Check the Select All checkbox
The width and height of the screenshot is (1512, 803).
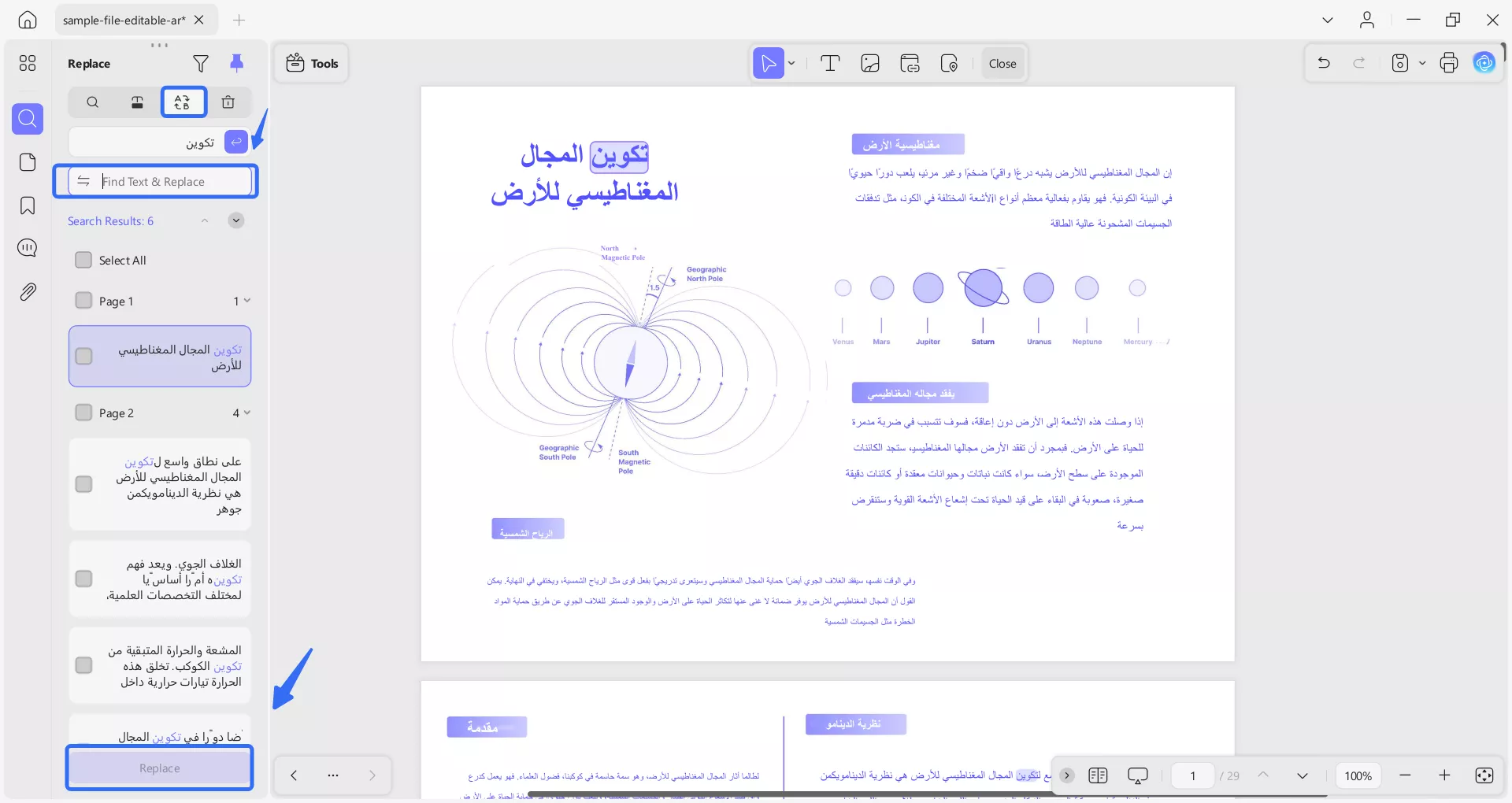click(83, 260)
